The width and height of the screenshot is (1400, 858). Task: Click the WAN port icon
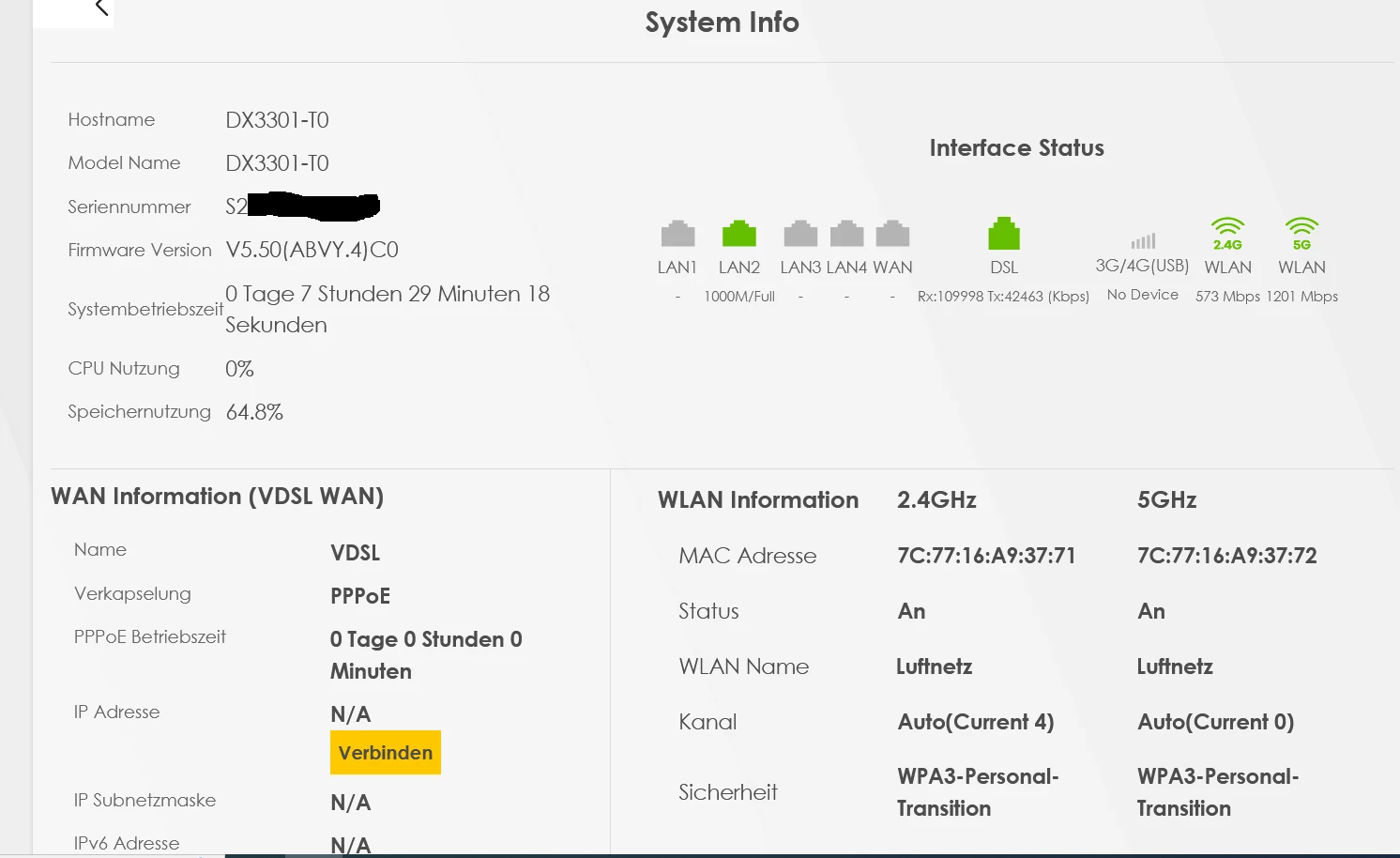[x=892, y=234]
